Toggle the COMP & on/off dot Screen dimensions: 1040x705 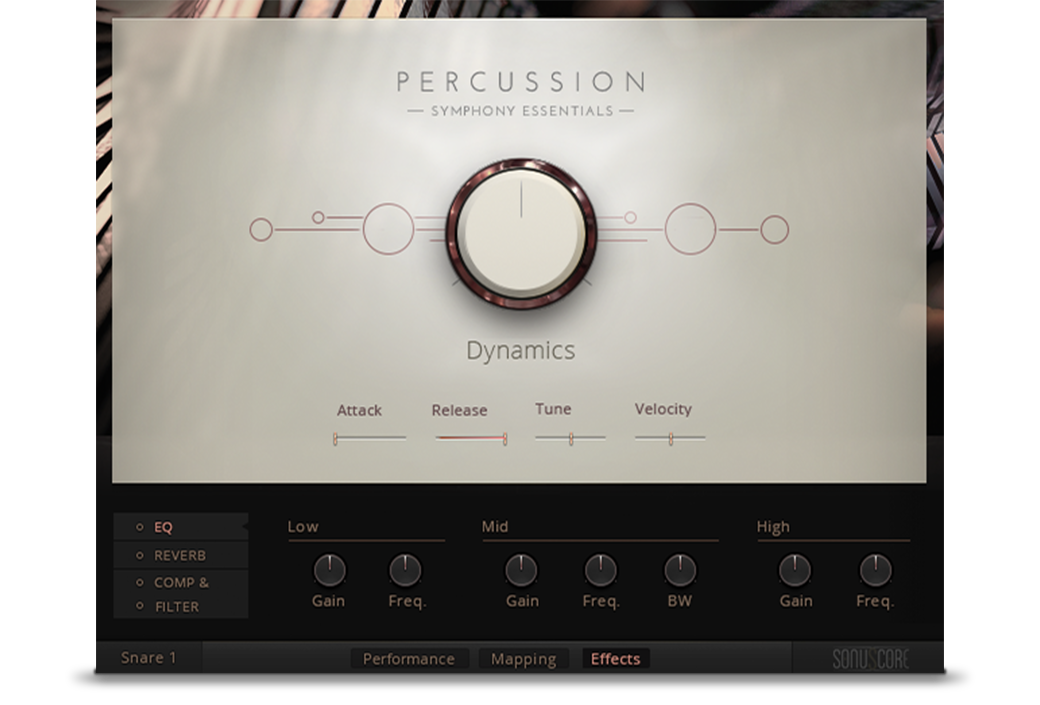coord(139,582)
